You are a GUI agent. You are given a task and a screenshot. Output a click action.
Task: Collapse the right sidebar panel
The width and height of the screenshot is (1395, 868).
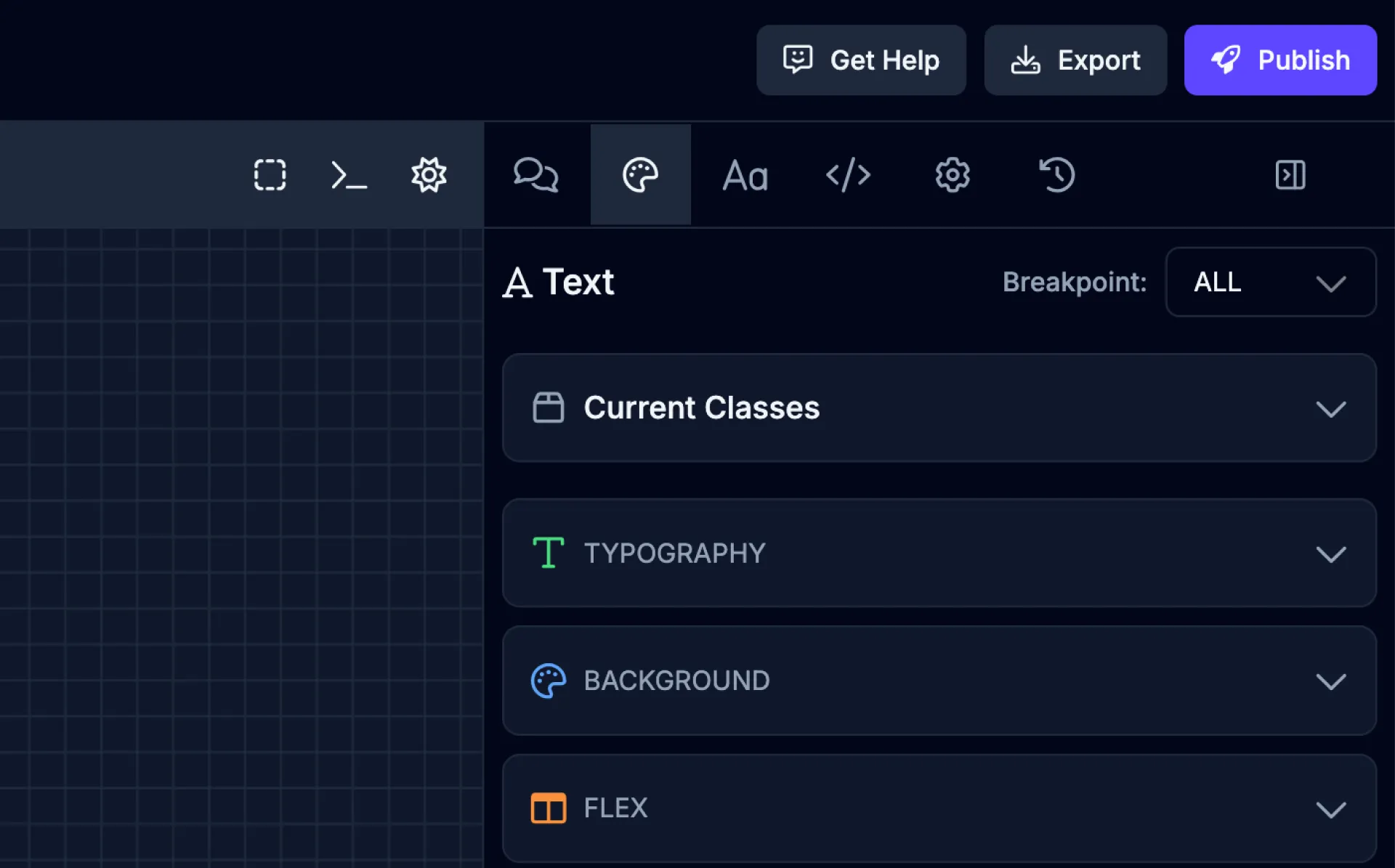(x=1290, y=175)
